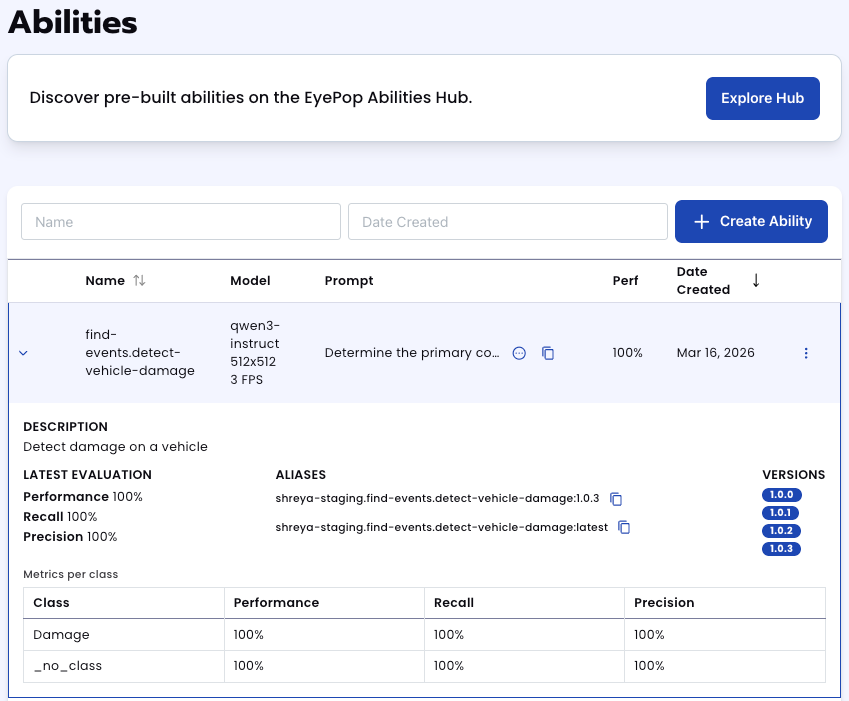This screenshot has width=849, height=701.
Task: Select version 1.0.3 badge
Action: [x=782, y=549]
